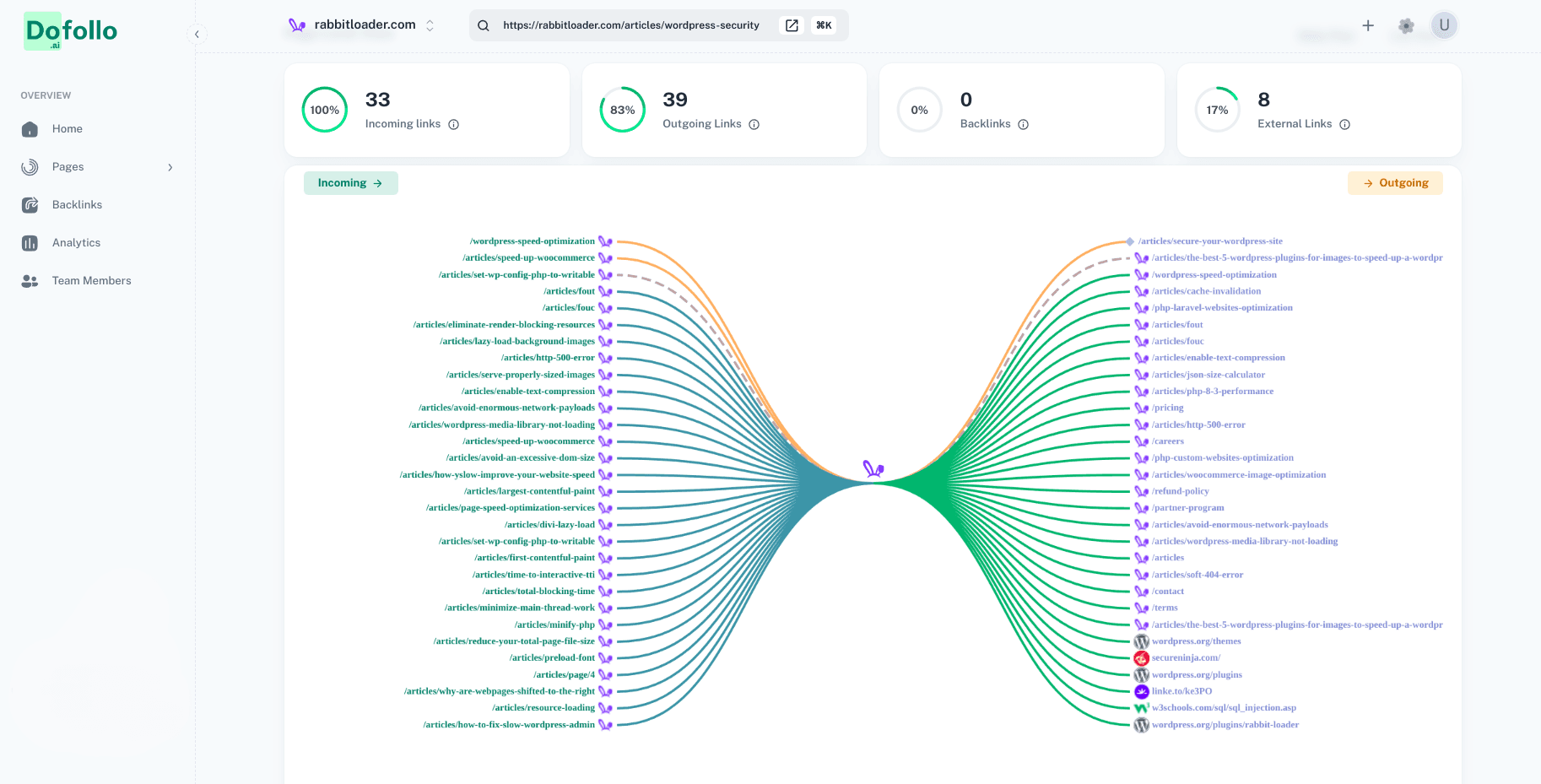Click rabbit icon next to /wordpress-speed-optimization incoming

tap(605, 241)
